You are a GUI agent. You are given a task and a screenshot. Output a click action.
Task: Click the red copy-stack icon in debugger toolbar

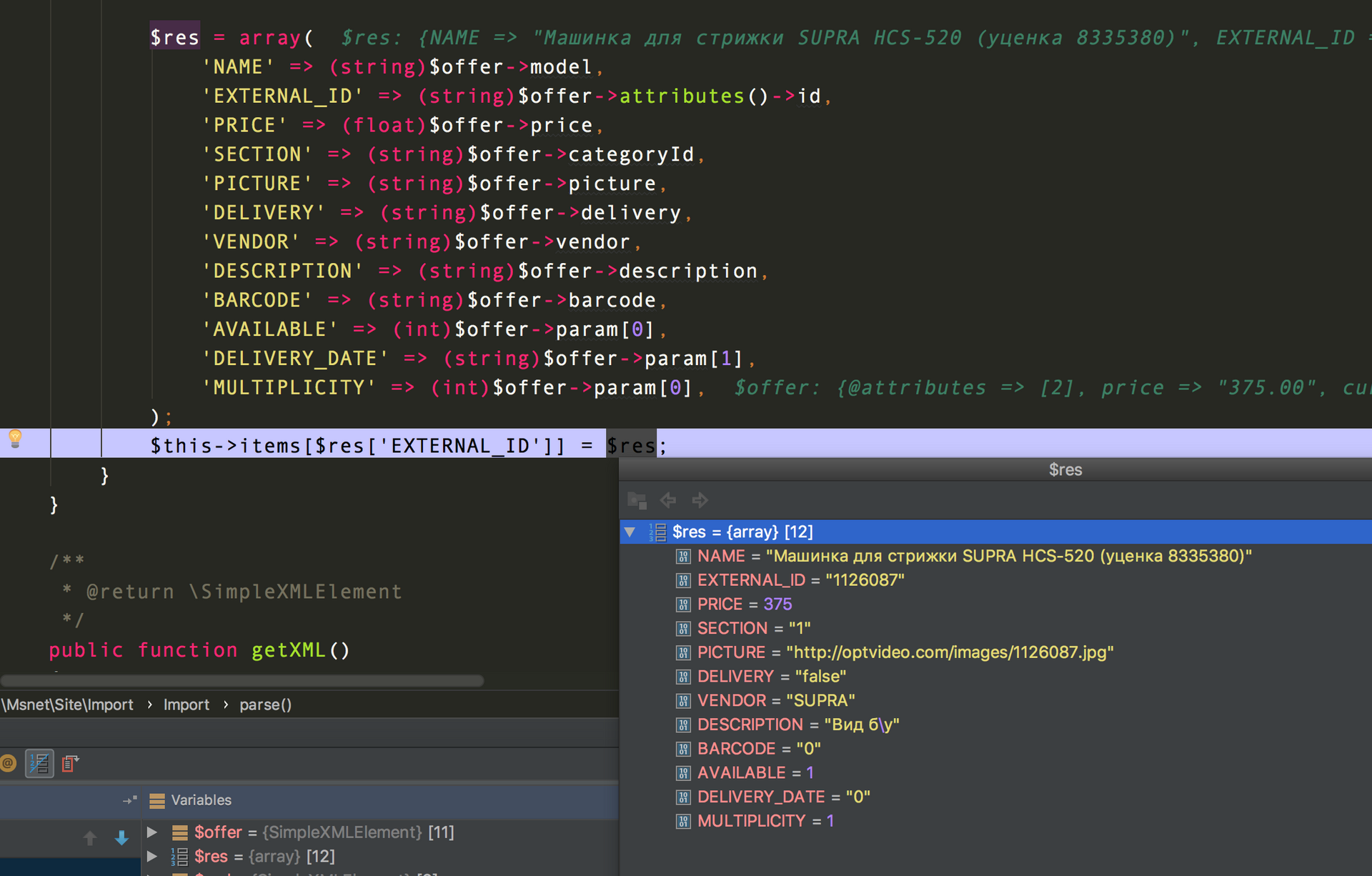click(x=70, y=764)
